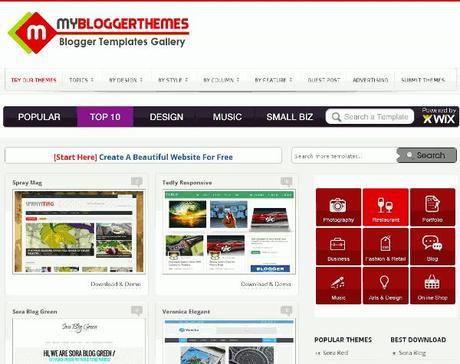The width and height of the screenshot is (460, 364).
Task: Open the Portfolio category tile
Action: (x=432, y=207)
